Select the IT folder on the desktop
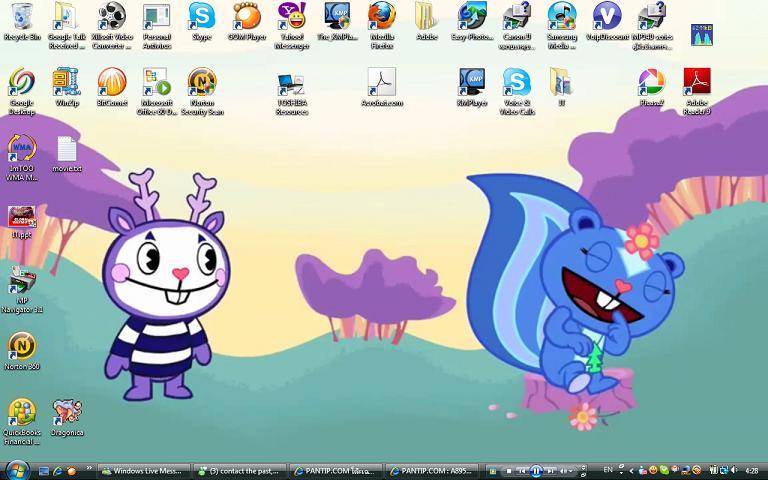The width and height of the screenshot is (768, 480). (561, 88)
